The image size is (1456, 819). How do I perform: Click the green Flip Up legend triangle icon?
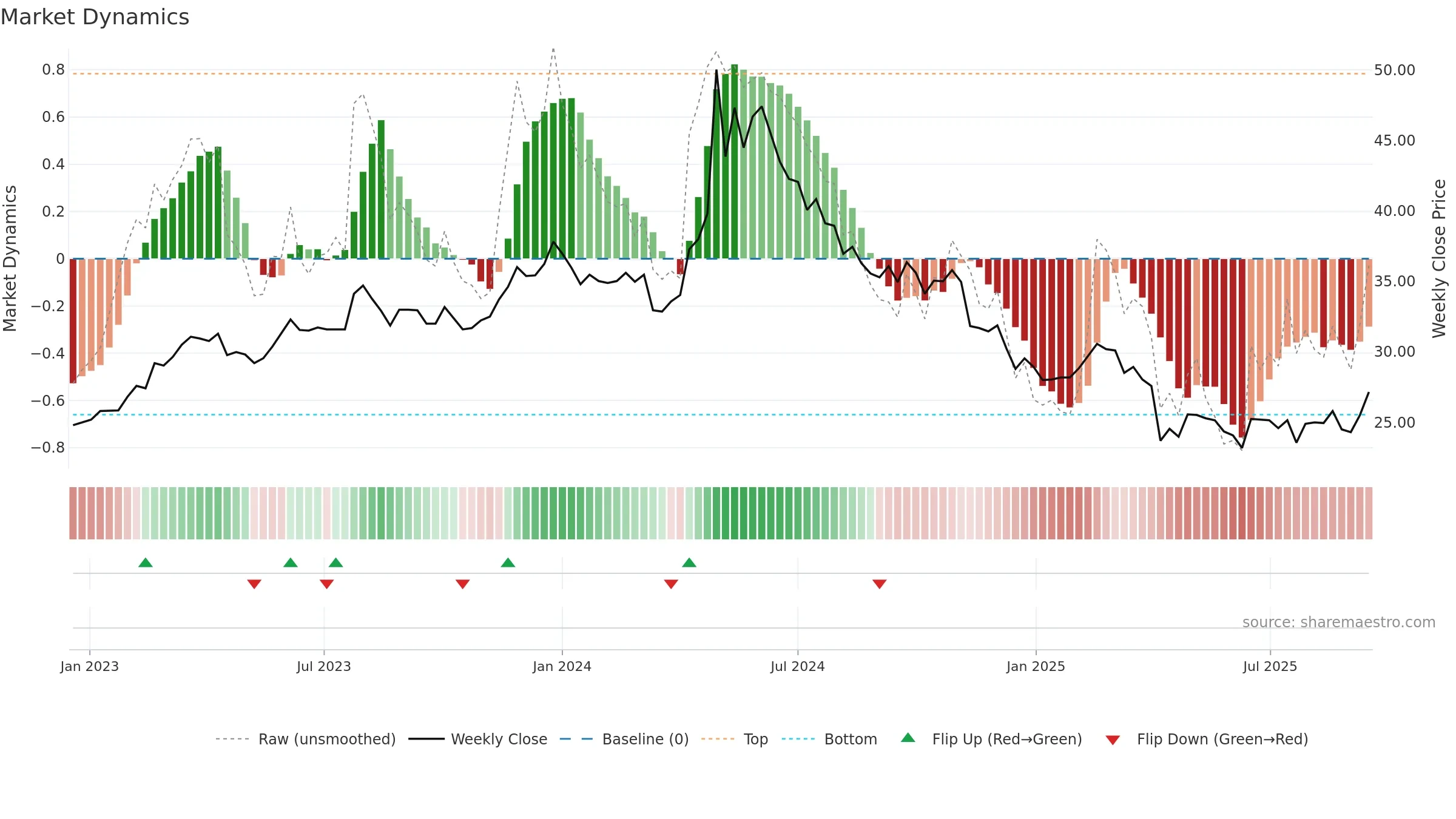click(x=908, y=738)
